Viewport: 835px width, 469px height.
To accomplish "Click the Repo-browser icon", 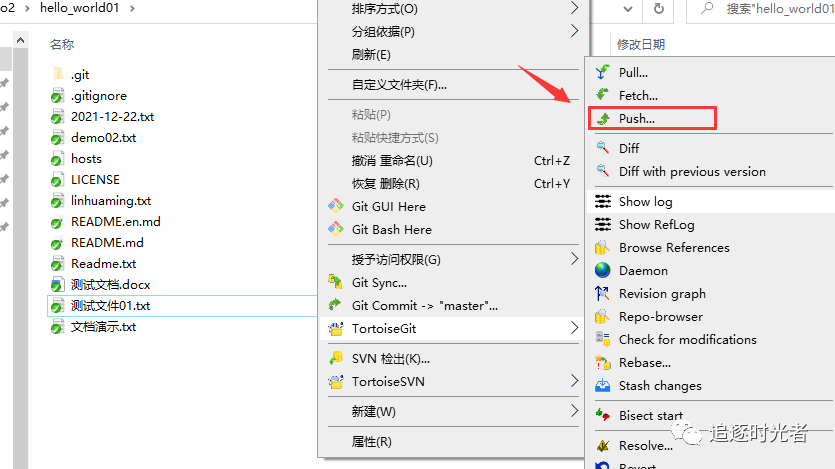I will (603, 316).
